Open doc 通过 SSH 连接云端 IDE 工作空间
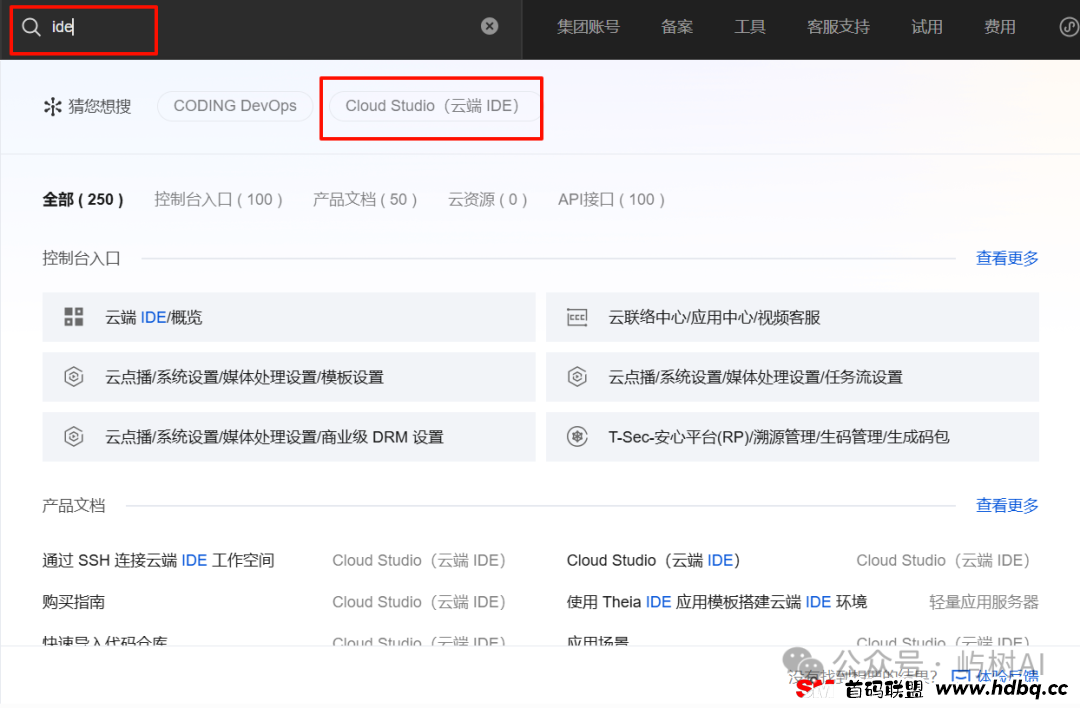This screenshot has height=708, width=1080. pos(158,561)
